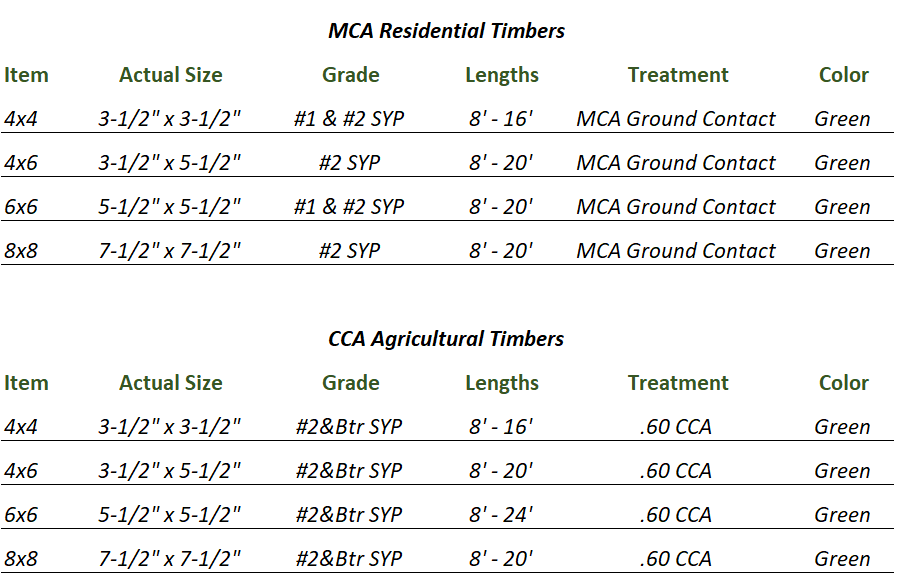Select the Item header in MCA table
The width and height of the screenshot is (916, 576).
coord(26,75)
